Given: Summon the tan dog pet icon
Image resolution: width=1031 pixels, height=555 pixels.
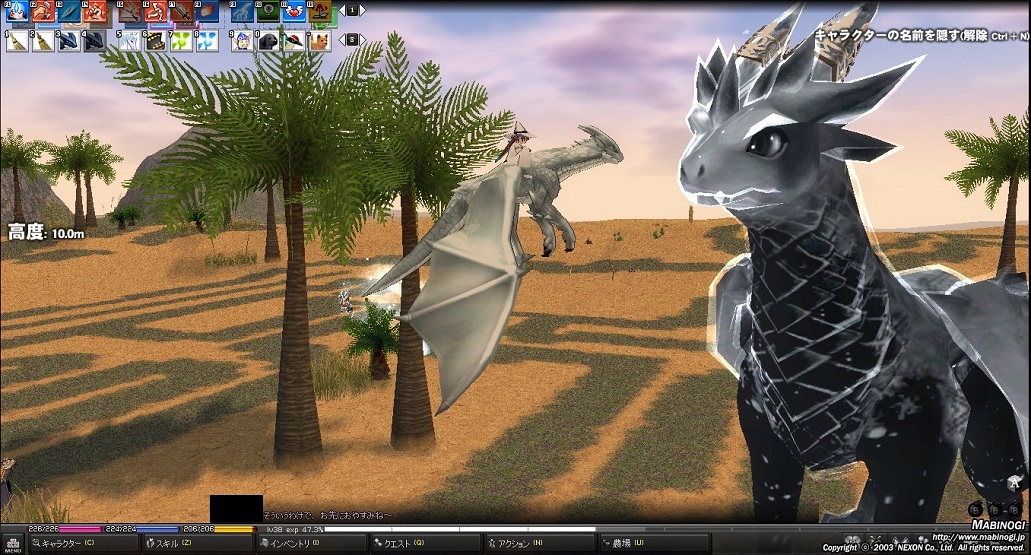Looking at the screenshot, I should (x=320, y=41).
